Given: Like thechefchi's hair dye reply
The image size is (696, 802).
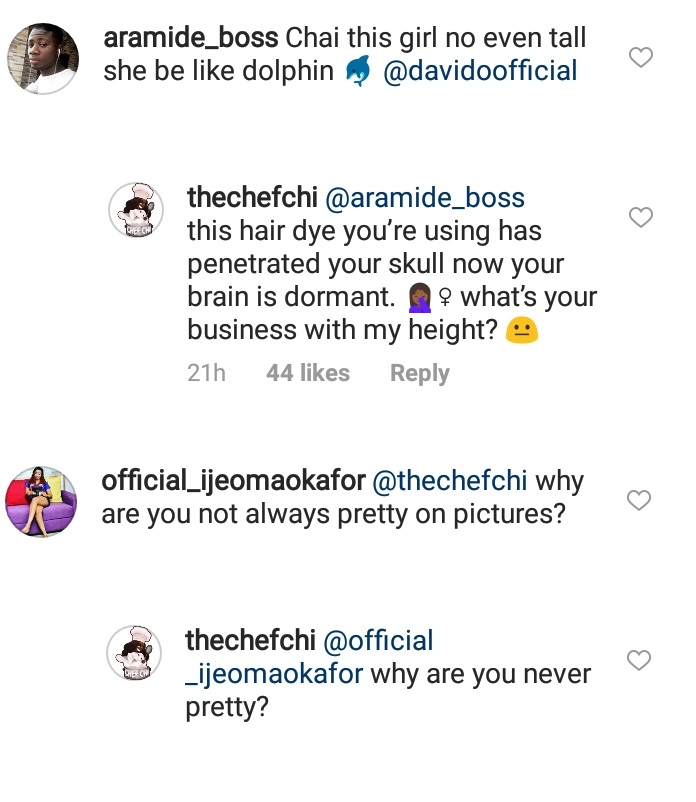Looking at the screenshot, I should pyautogui.click(x=640, y=217).
